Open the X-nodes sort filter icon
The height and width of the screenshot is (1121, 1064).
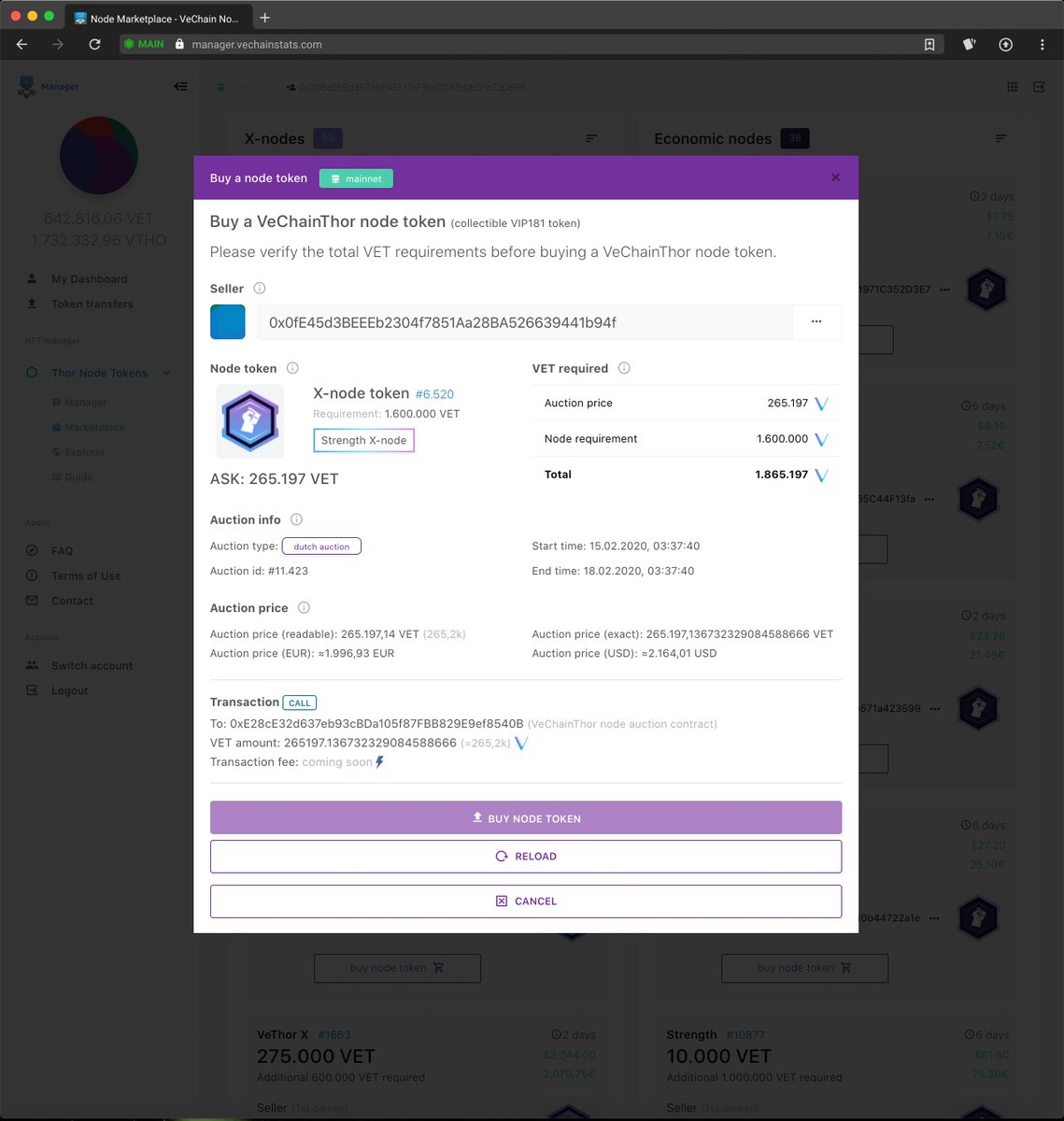pos(591,138)
